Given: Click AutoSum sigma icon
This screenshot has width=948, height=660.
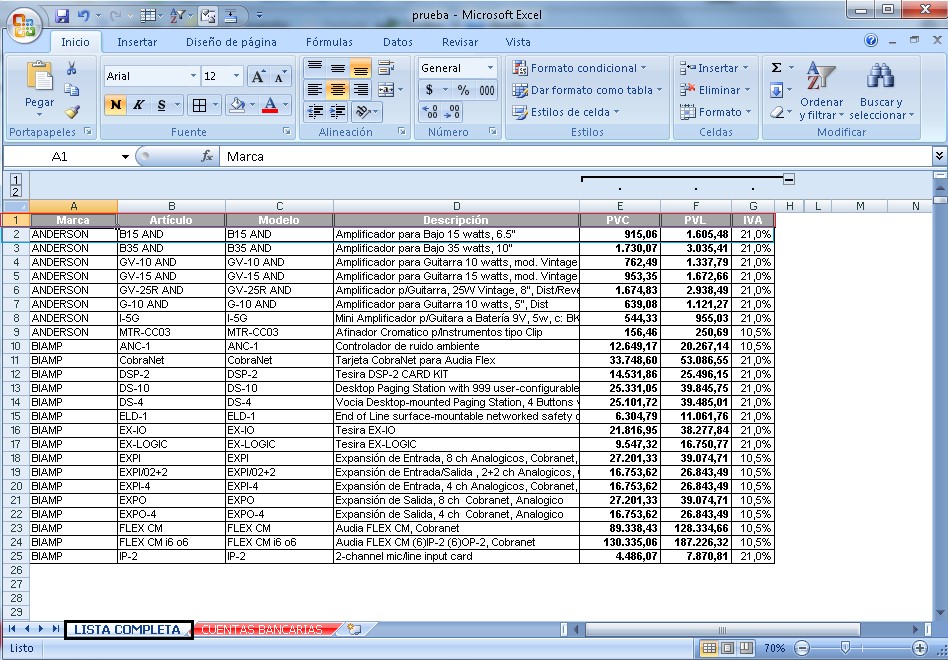Looking at the screenshot, I should coord(777,68).
